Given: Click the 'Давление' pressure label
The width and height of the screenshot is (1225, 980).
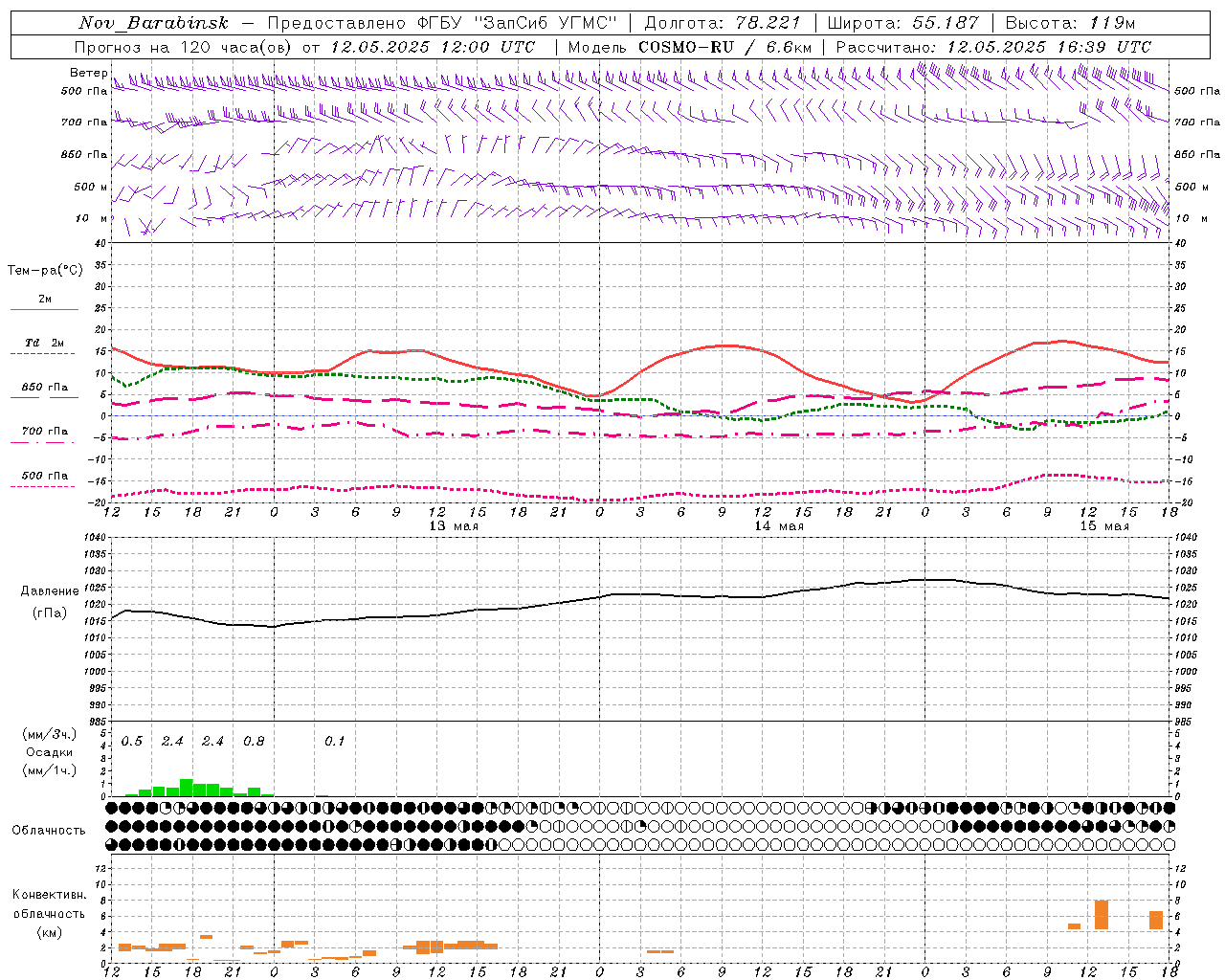Looking at the screenshot, I should tap(50, 591).
